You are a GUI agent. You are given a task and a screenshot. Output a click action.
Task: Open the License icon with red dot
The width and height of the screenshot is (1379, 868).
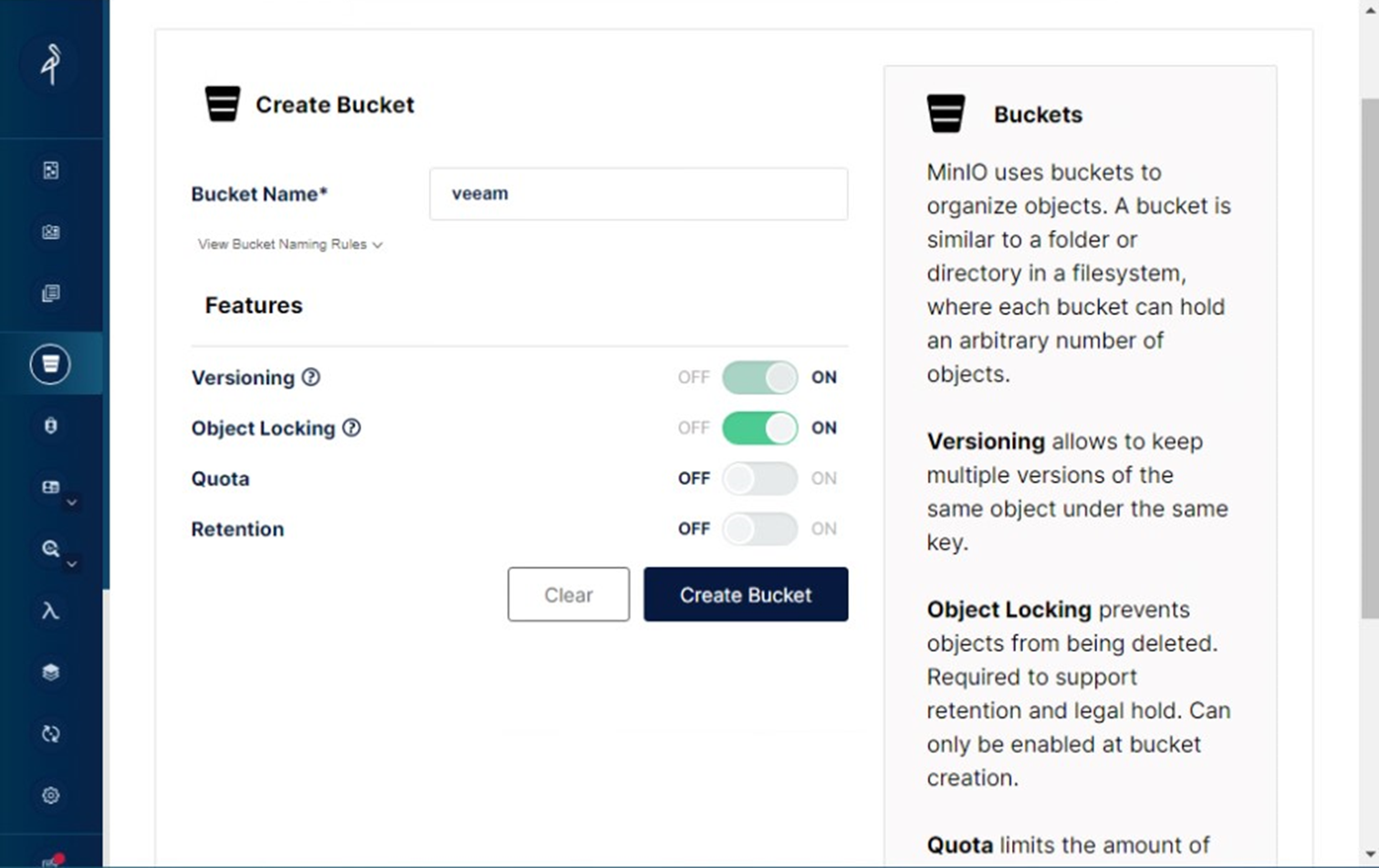[53, 859]
